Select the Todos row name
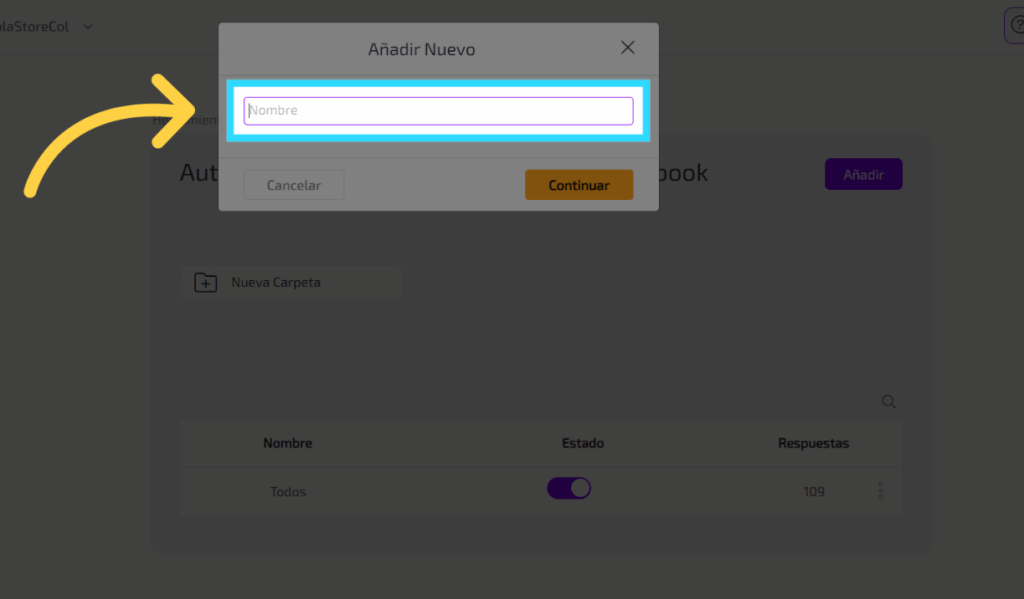1024x599 pixels. click(288, 492)
